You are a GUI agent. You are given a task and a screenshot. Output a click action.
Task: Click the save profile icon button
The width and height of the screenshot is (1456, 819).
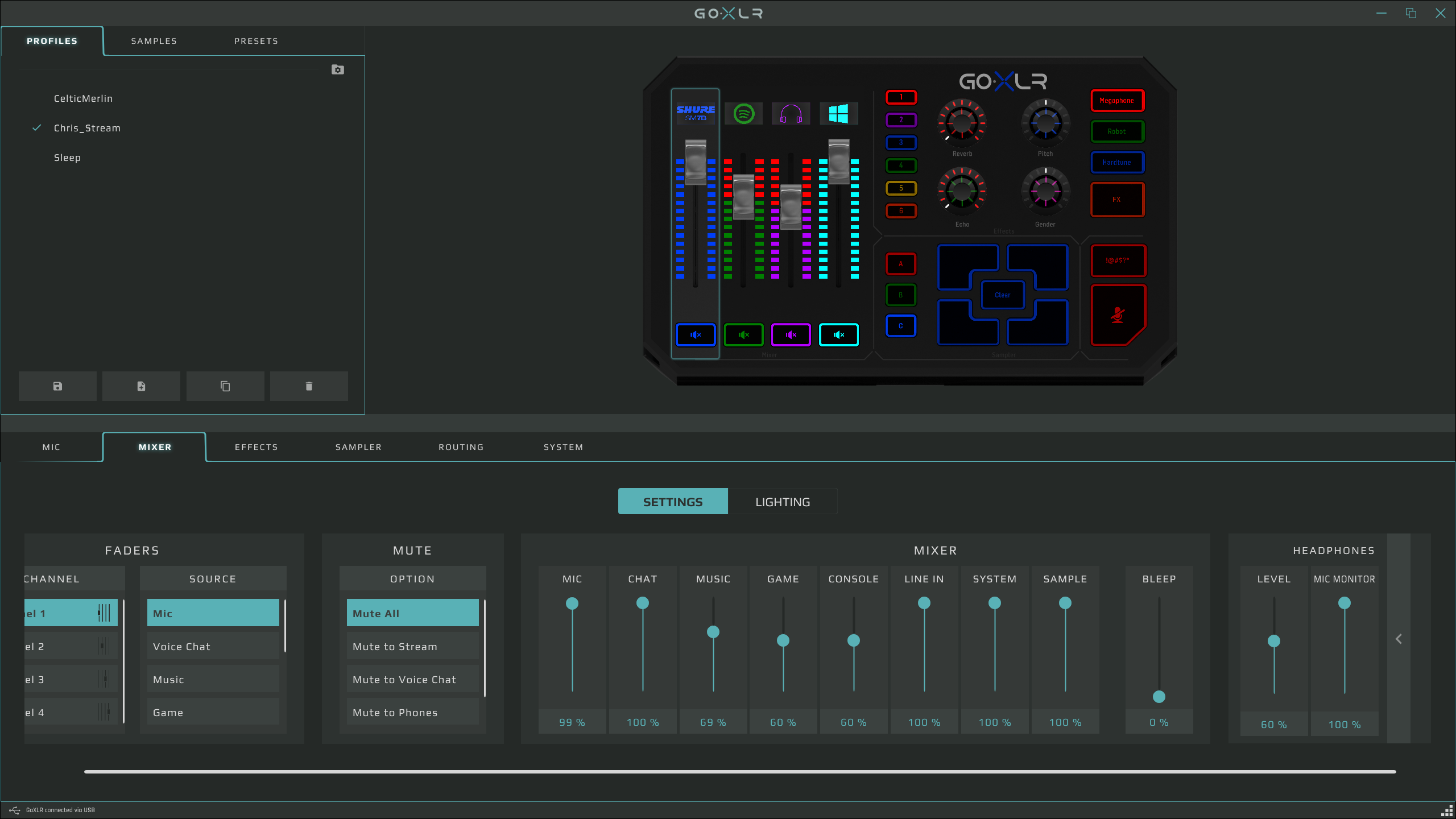tap(57, 386)
